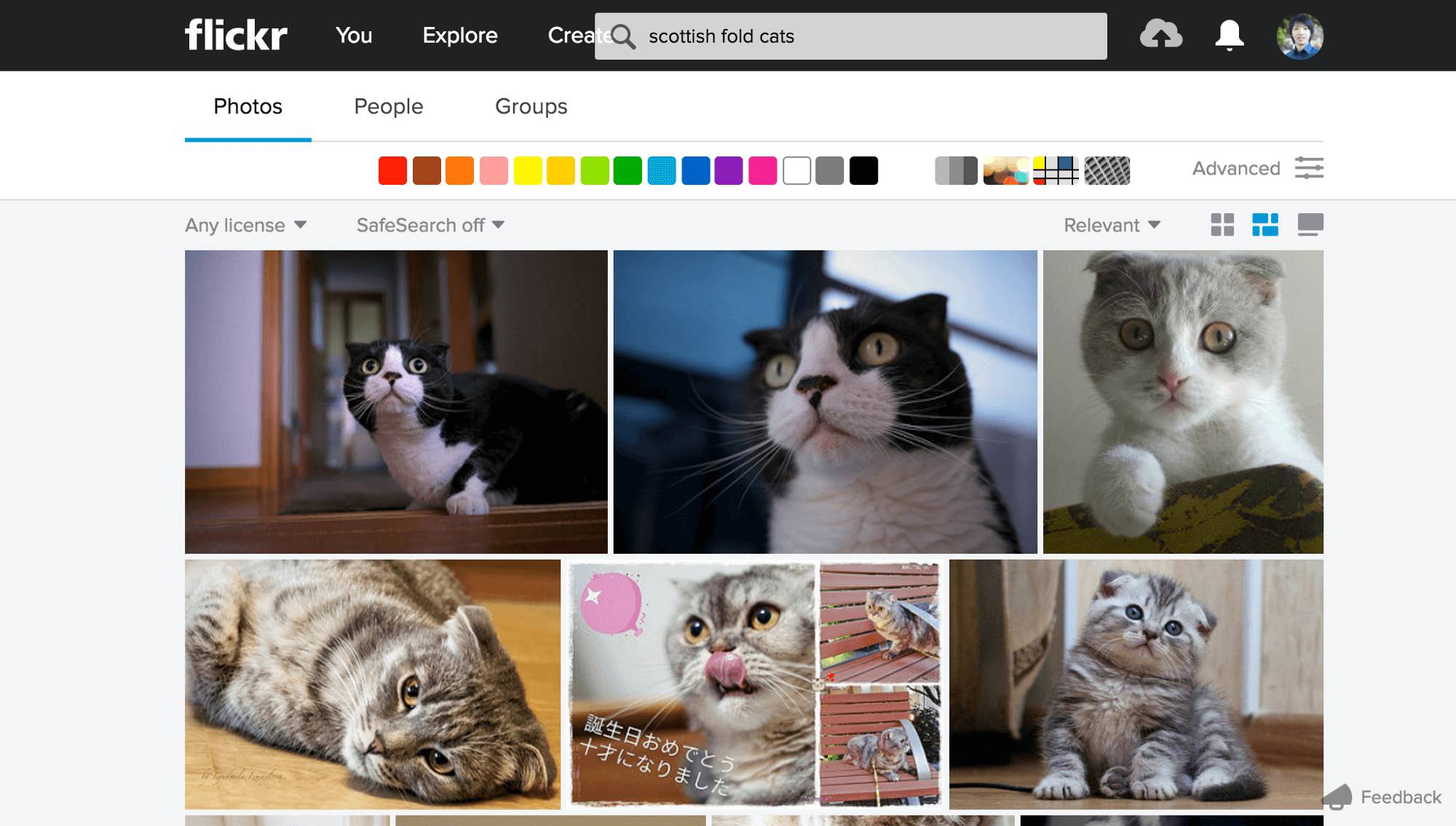Click the search magnifier icon

coord(623,36)
